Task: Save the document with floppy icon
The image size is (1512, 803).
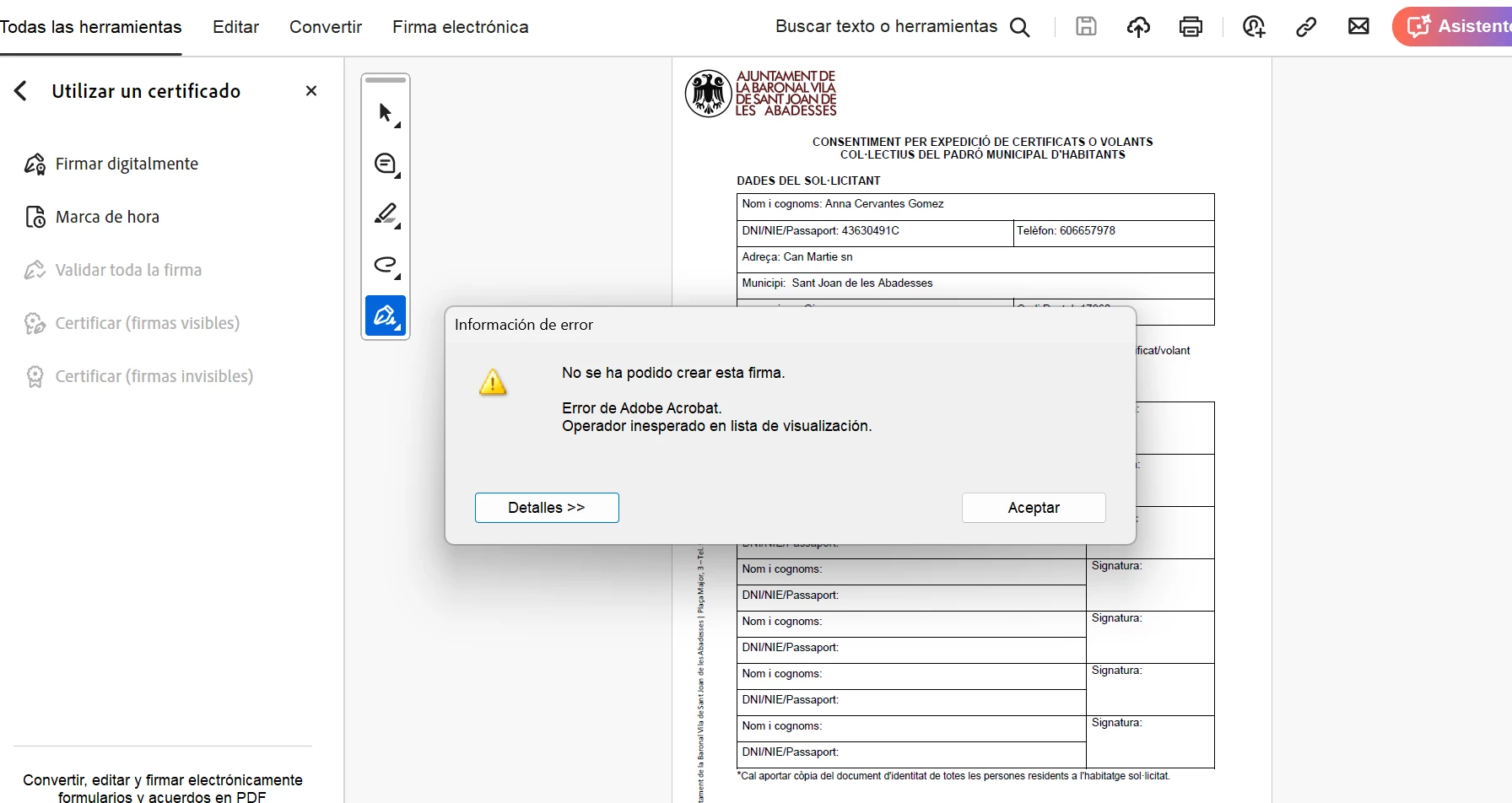Action: (1086, 27)
